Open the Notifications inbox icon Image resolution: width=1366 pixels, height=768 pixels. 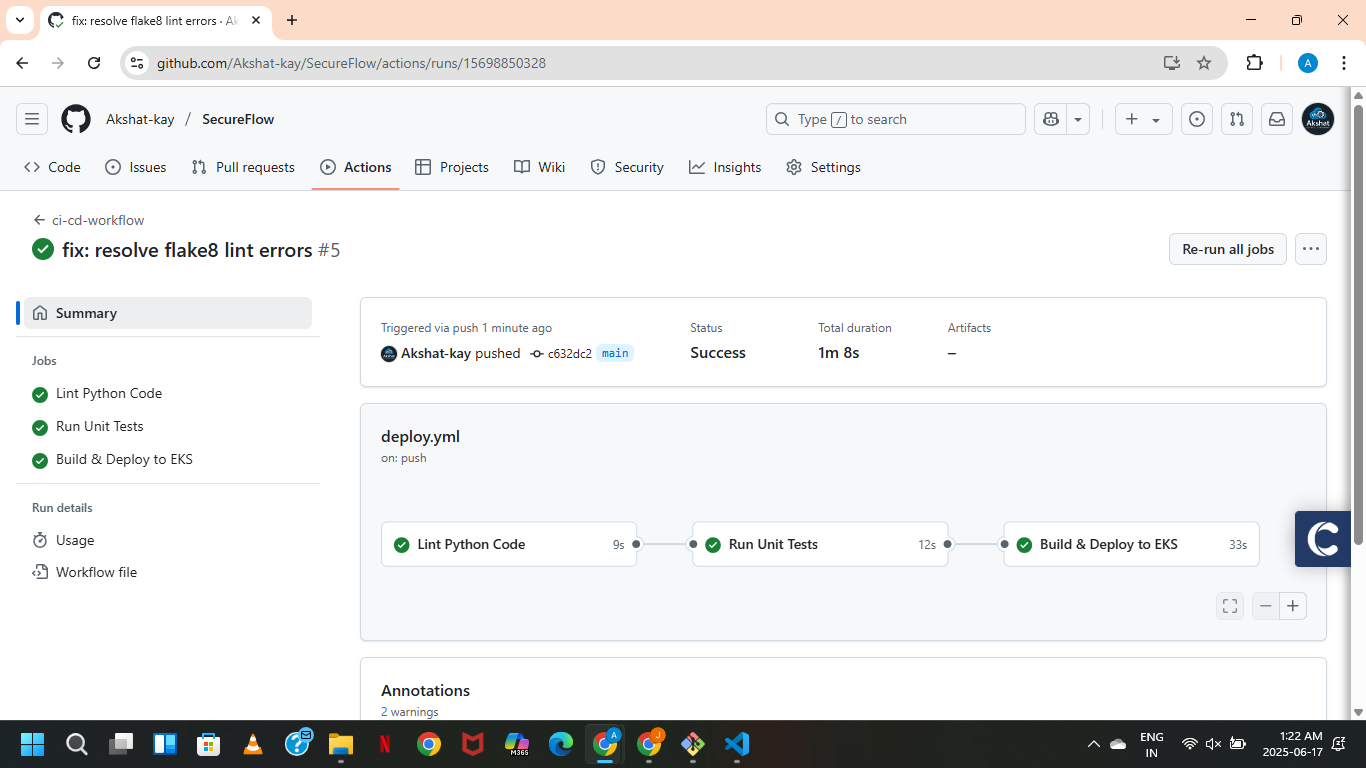click(1277, 119)
